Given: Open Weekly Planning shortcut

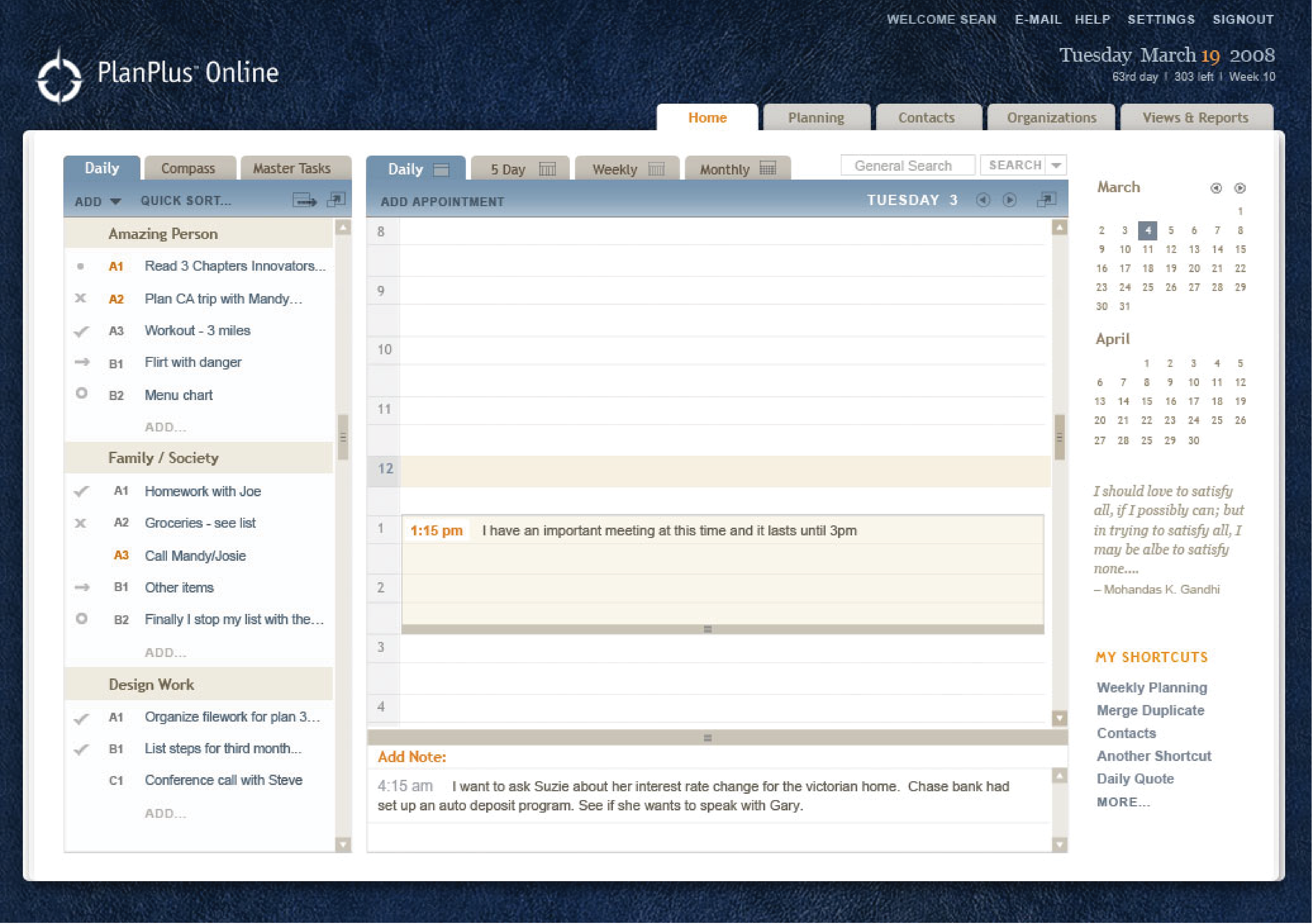Looking at the screenshot, I should [x=1151, y=688].
